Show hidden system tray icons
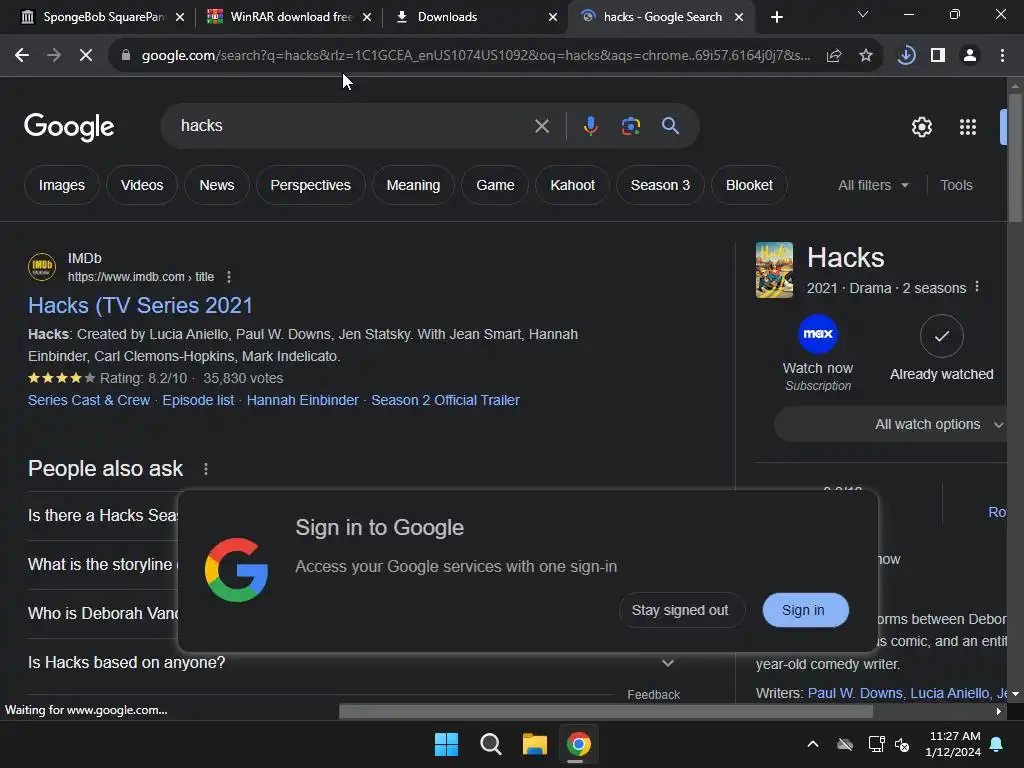The image size is (1024, 768). pos(813,744)
